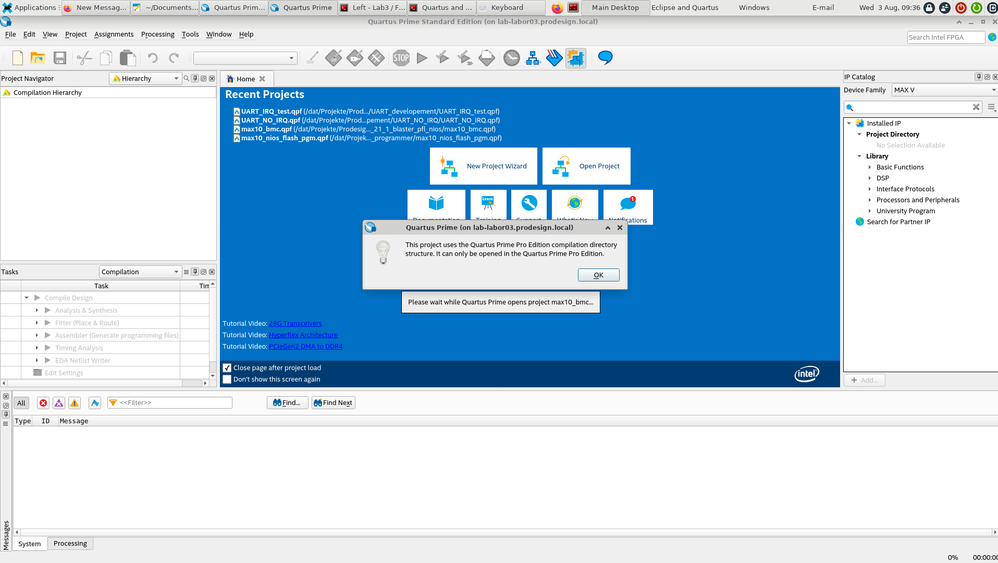Screen dimensions: 998x563
Task: Click the blue speech bubble feedback icon
Action: (x=605, y=58)
